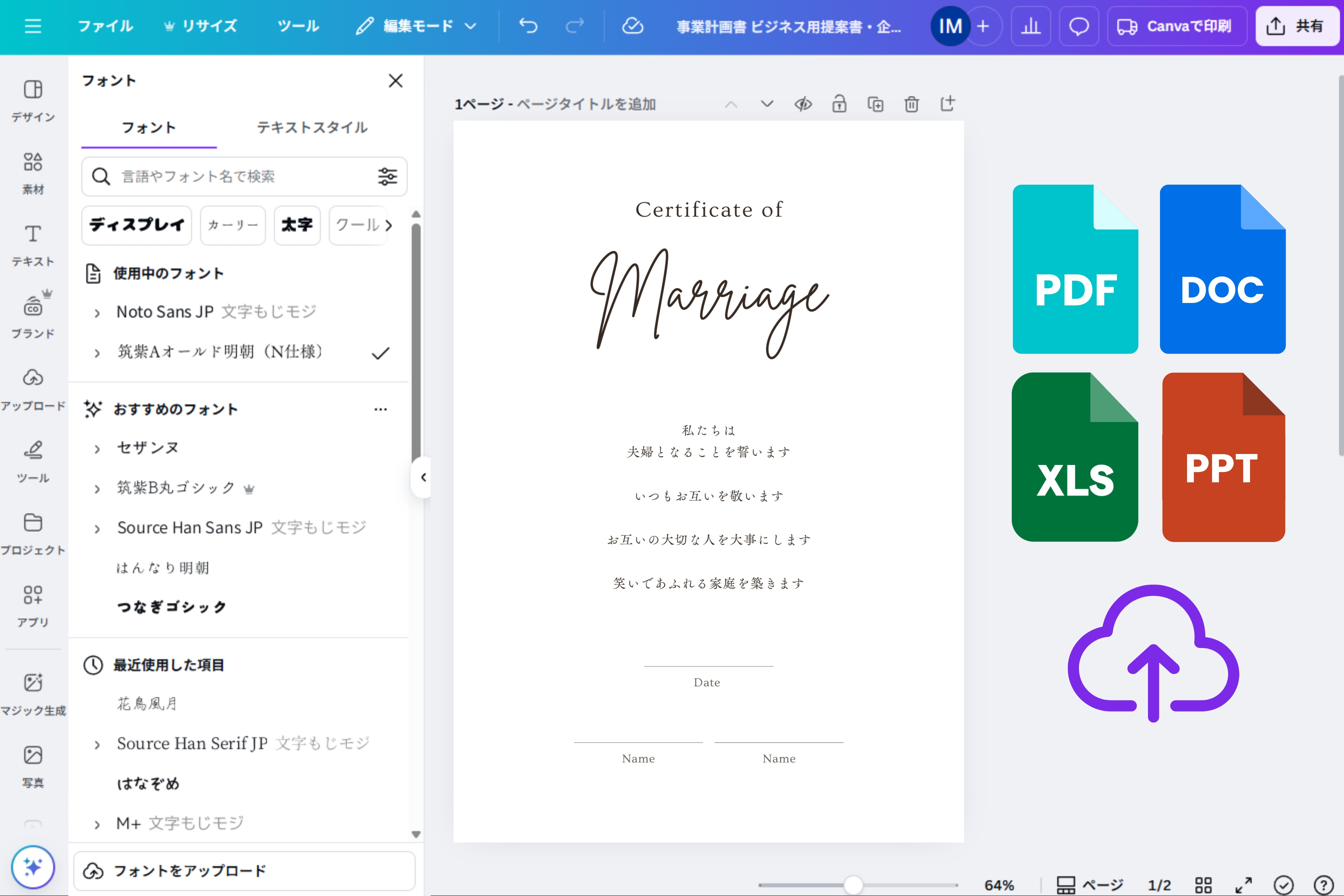1344x896 pixels.
Task: Open the comments speech bubble
Action: tap(1079, 26)
